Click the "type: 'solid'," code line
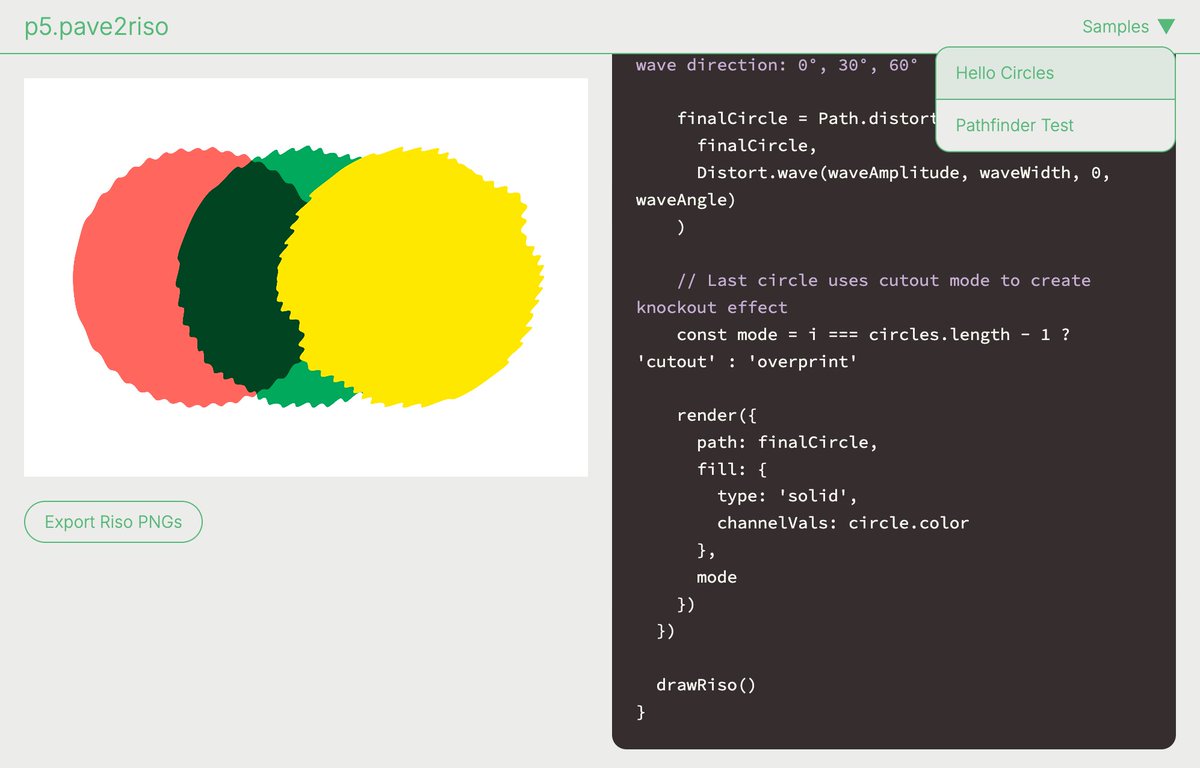This screenshot has height=768, width=1200. point(787,496)
